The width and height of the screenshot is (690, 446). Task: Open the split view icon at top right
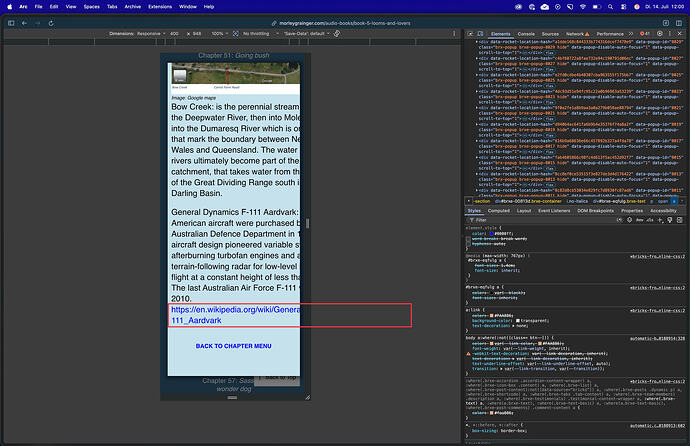pos(679,23)
